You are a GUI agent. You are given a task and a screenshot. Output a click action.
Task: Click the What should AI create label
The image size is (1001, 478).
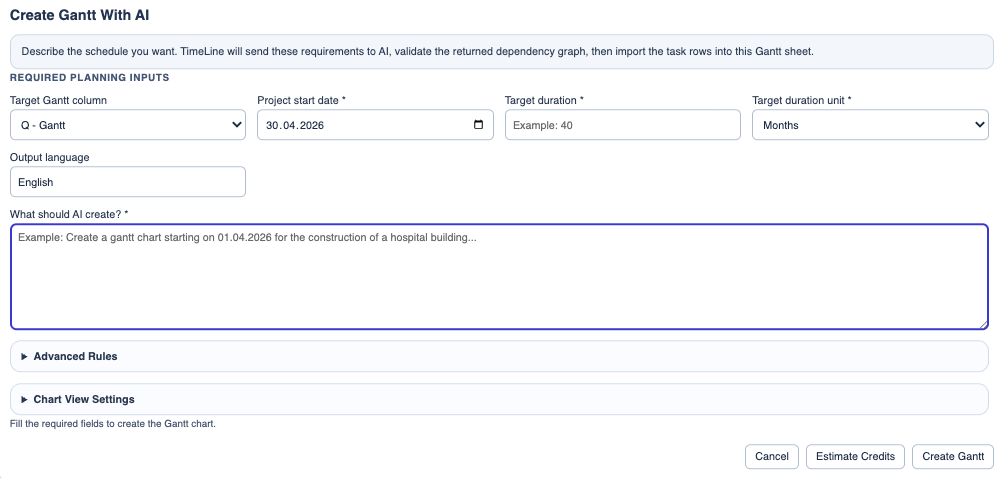tap(69, 214)
